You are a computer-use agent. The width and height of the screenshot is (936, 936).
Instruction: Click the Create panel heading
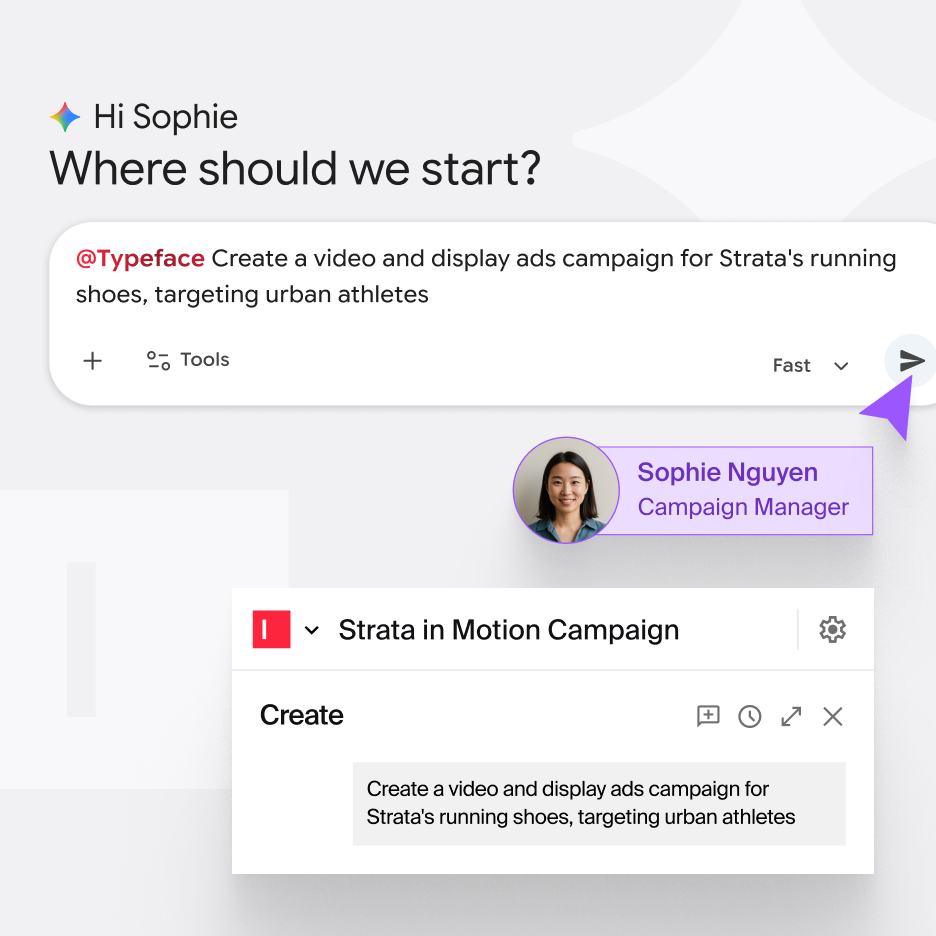(301, 715)
